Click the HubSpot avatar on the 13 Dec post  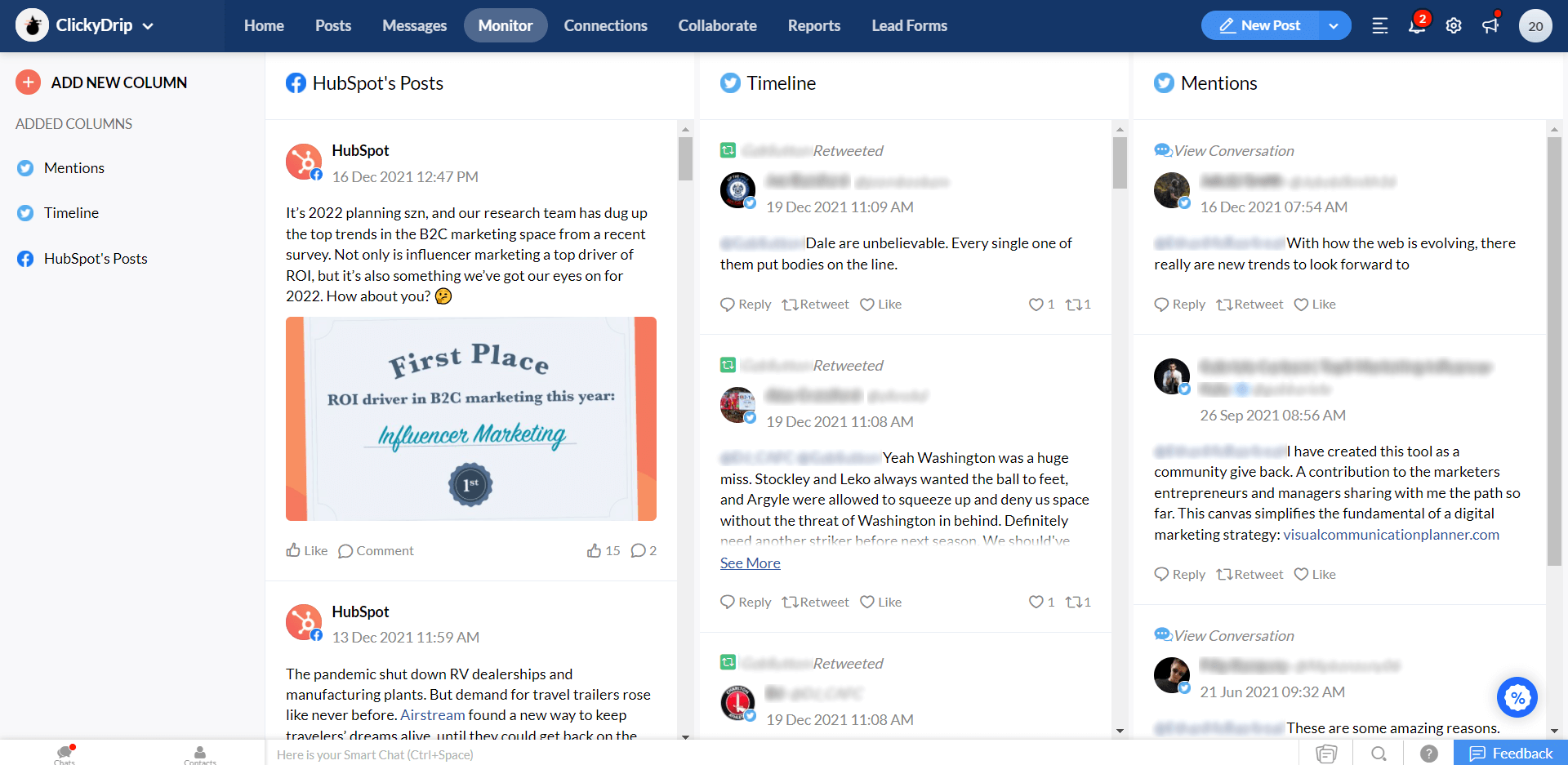tap(304, 622)
